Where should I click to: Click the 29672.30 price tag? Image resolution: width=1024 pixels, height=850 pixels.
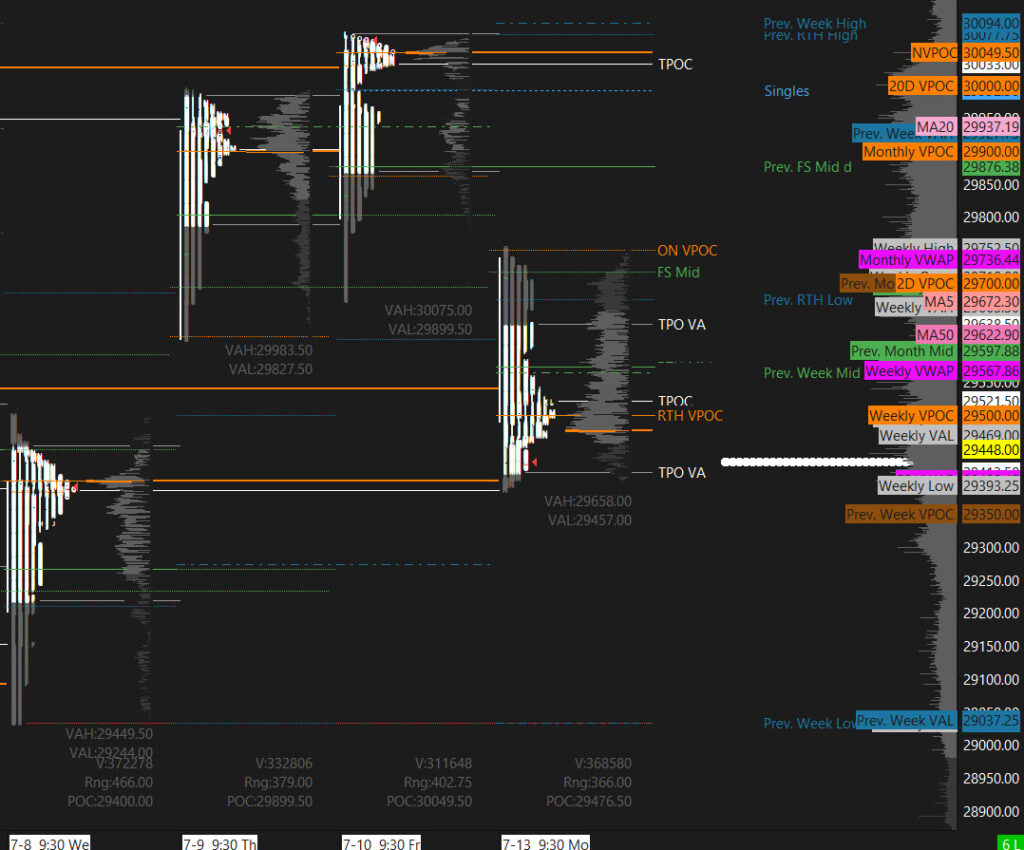(x=991, y=302)
